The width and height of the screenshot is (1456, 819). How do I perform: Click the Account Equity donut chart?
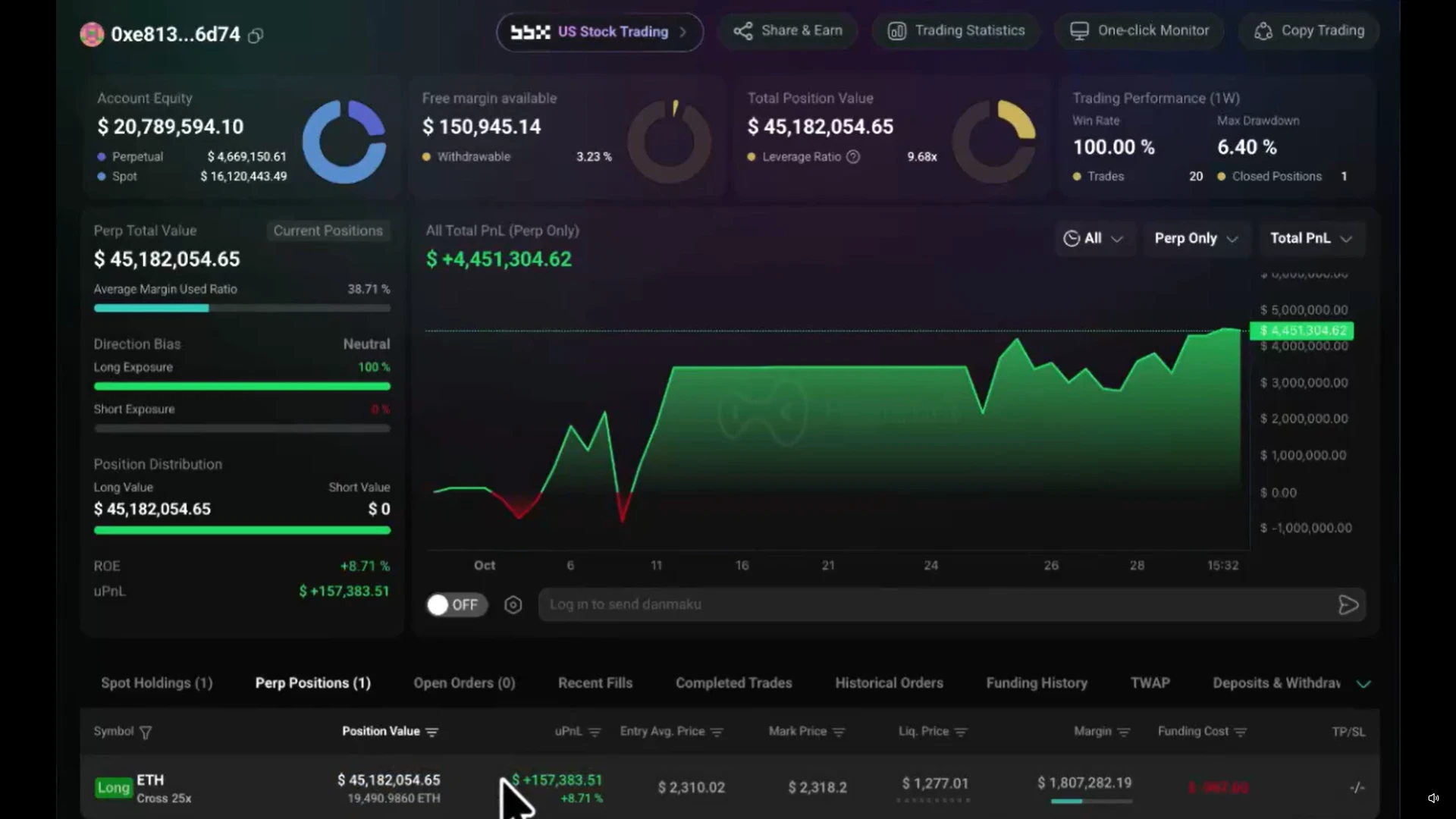tap(344, 142)
